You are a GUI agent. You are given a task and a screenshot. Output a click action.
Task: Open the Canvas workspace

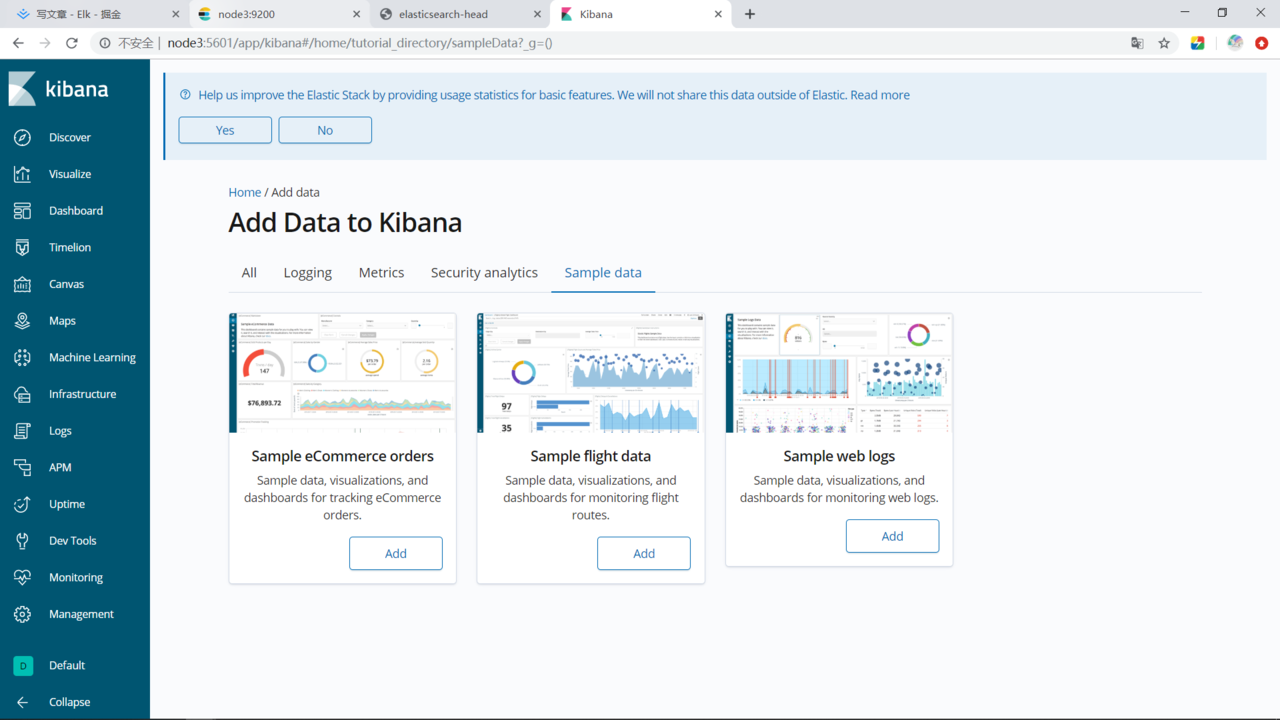click(x=68, y=283)
